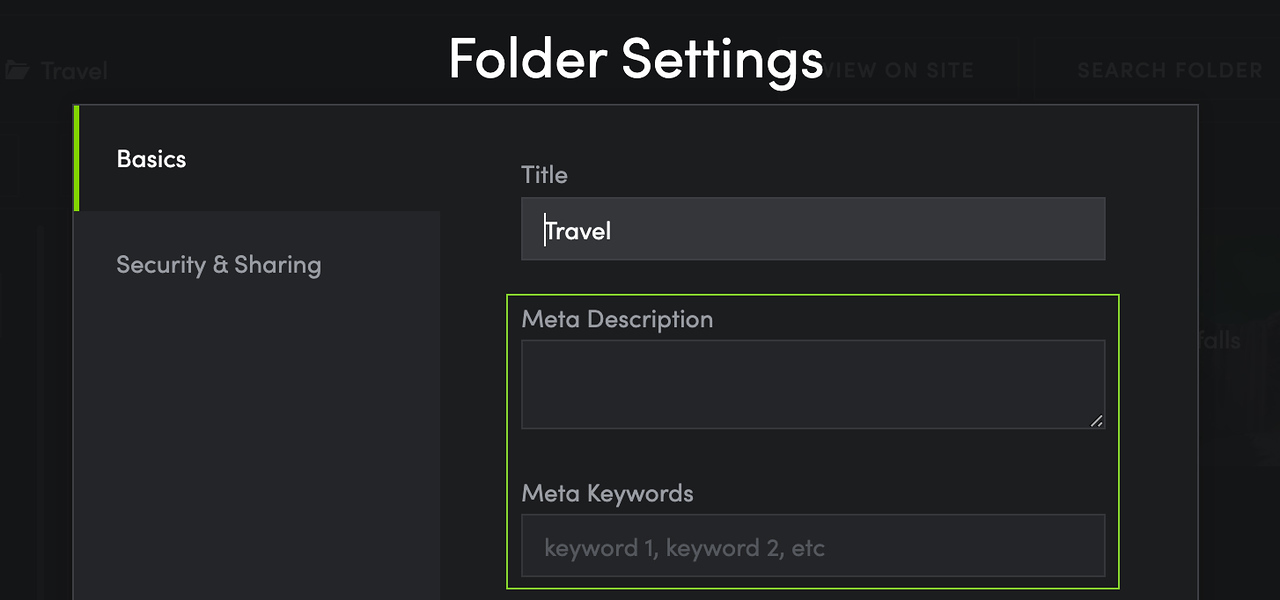Click the green active indicator beside Basics
1280x600 pixels.
pos(76,158)
